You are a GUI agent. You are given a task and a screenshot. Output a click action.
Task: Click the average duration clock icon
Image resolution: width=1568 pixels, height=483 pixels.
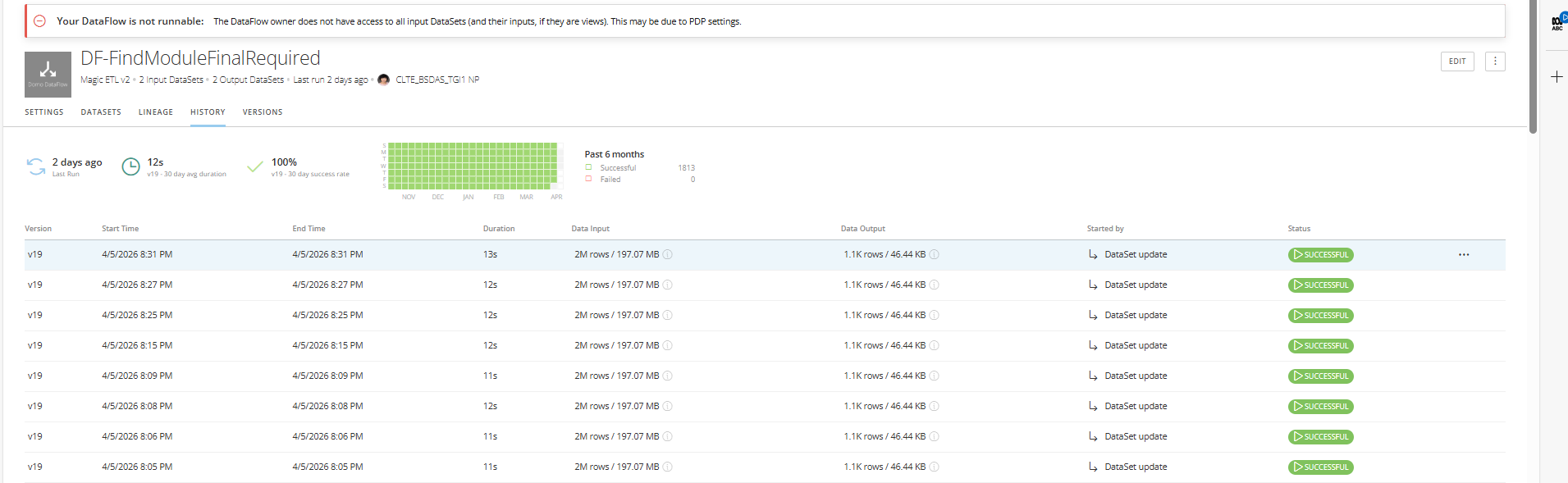point(130,167)
